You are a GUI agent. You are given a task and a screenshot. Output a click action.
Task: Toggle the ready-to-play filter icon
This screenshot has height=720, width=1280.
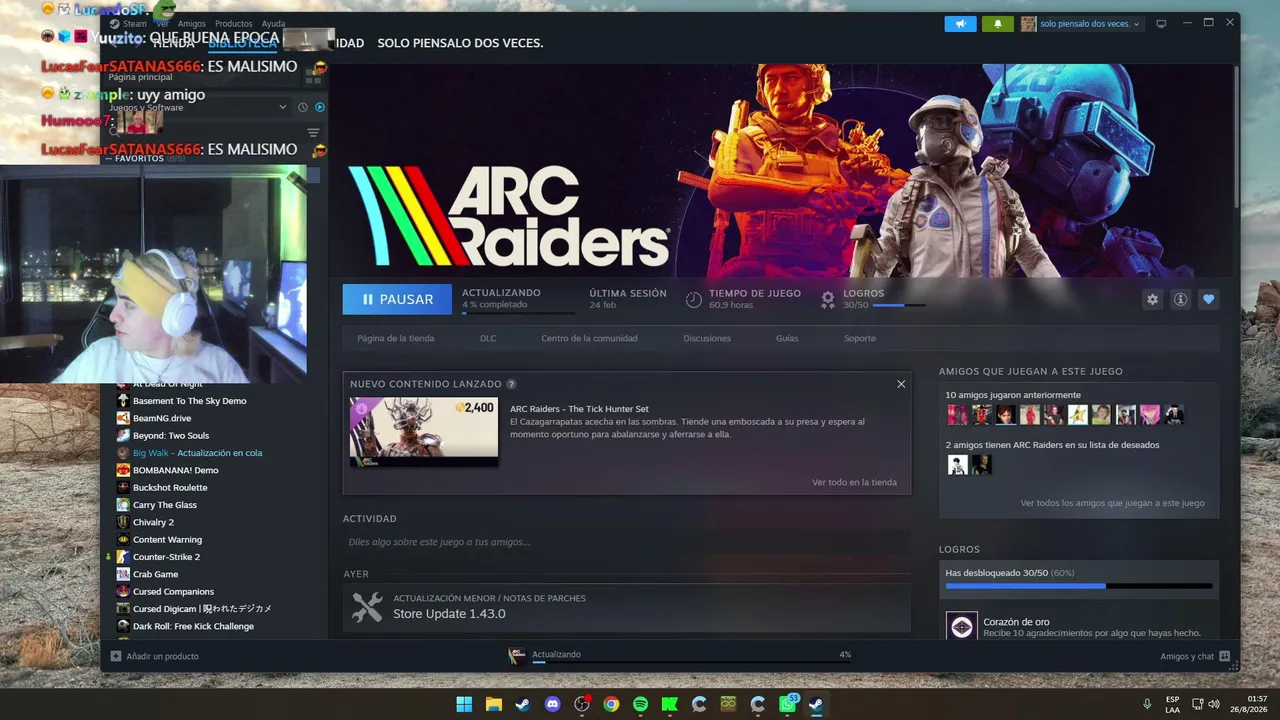tap(320, 107)
